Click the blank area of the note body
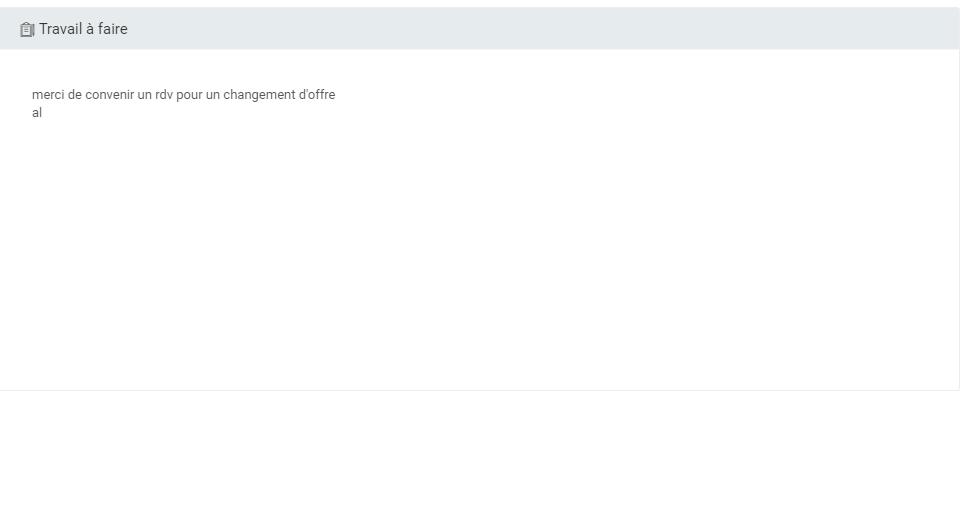This screenshot has height=514, width=969. 500,250
